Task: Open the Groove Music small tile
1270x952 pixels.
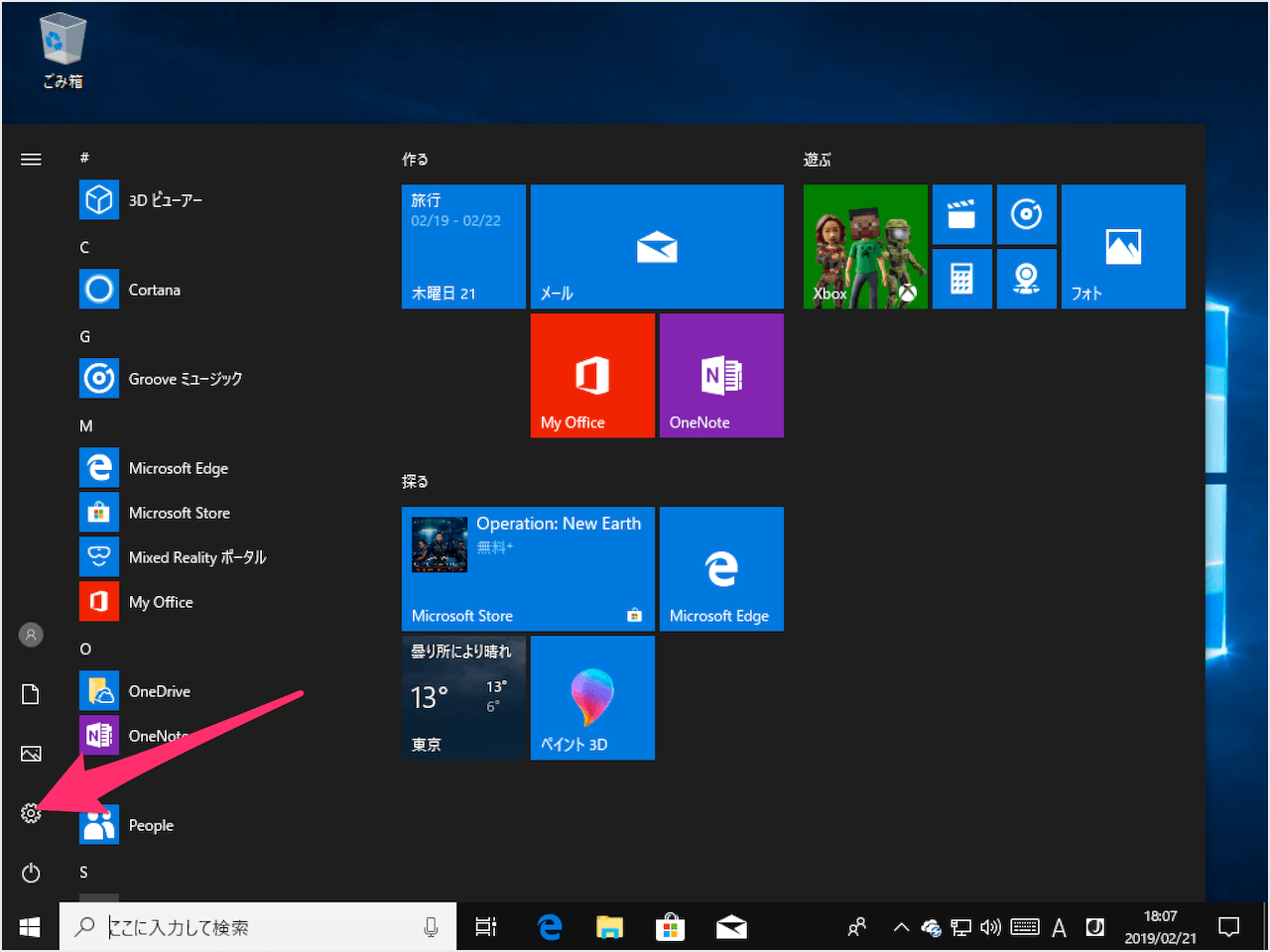Action: 1027,214
